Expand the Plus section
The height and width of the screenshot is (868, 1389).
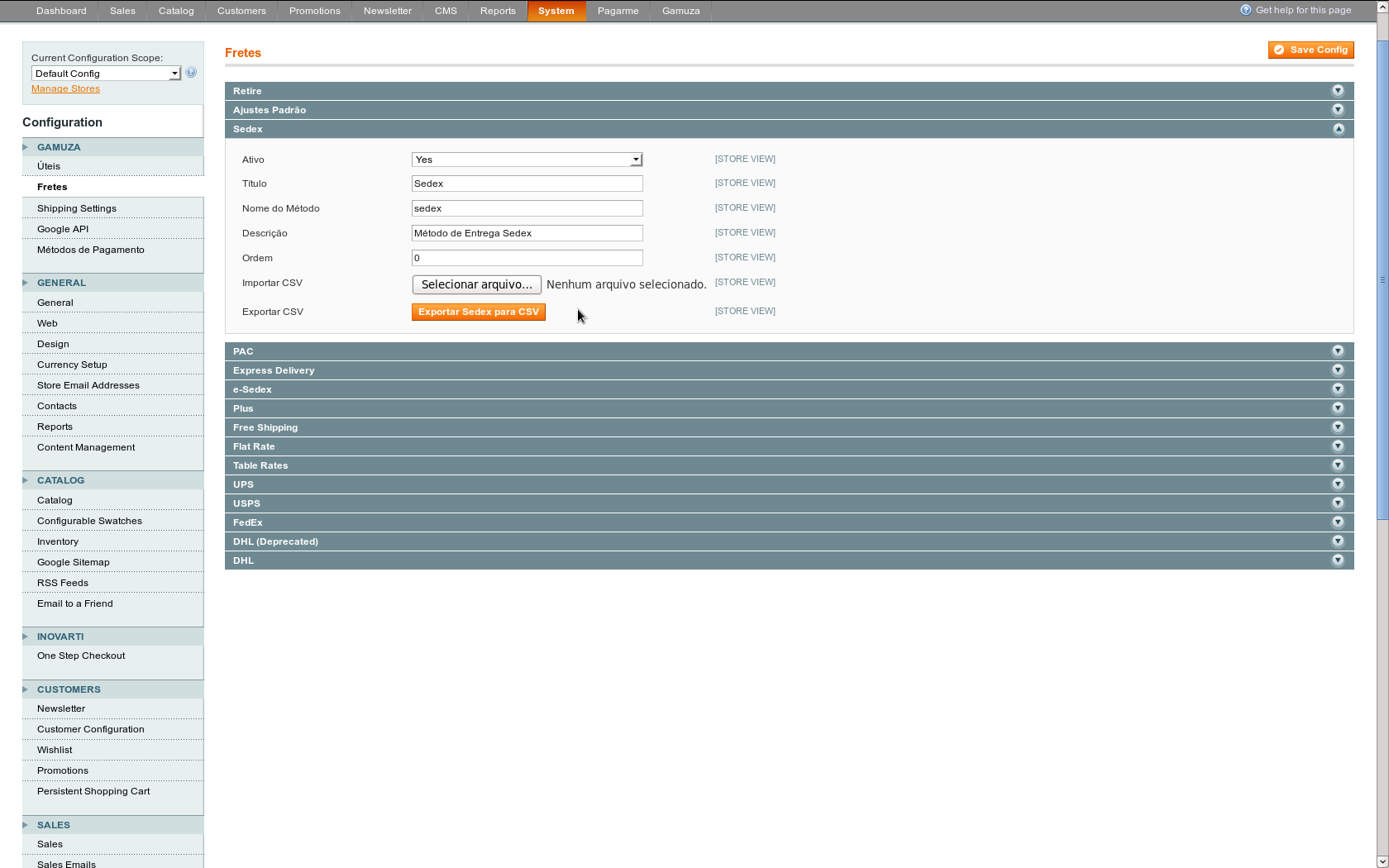[789, 408]
